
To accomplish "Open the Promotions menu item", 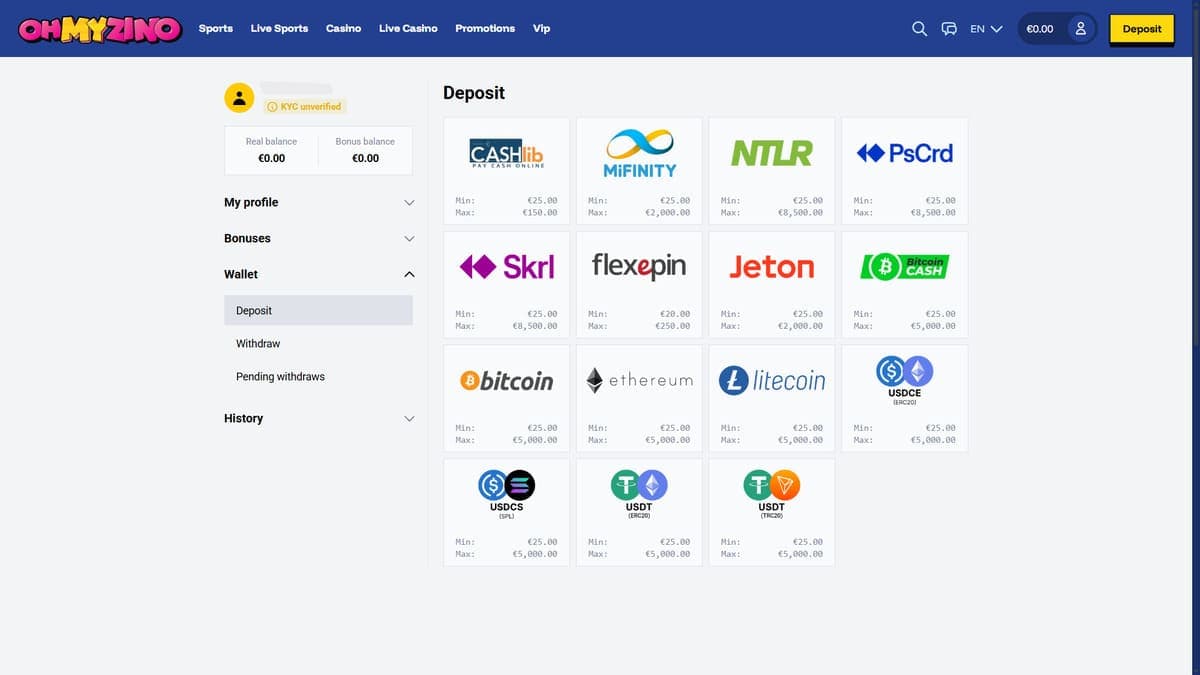I will pos(485,28).
